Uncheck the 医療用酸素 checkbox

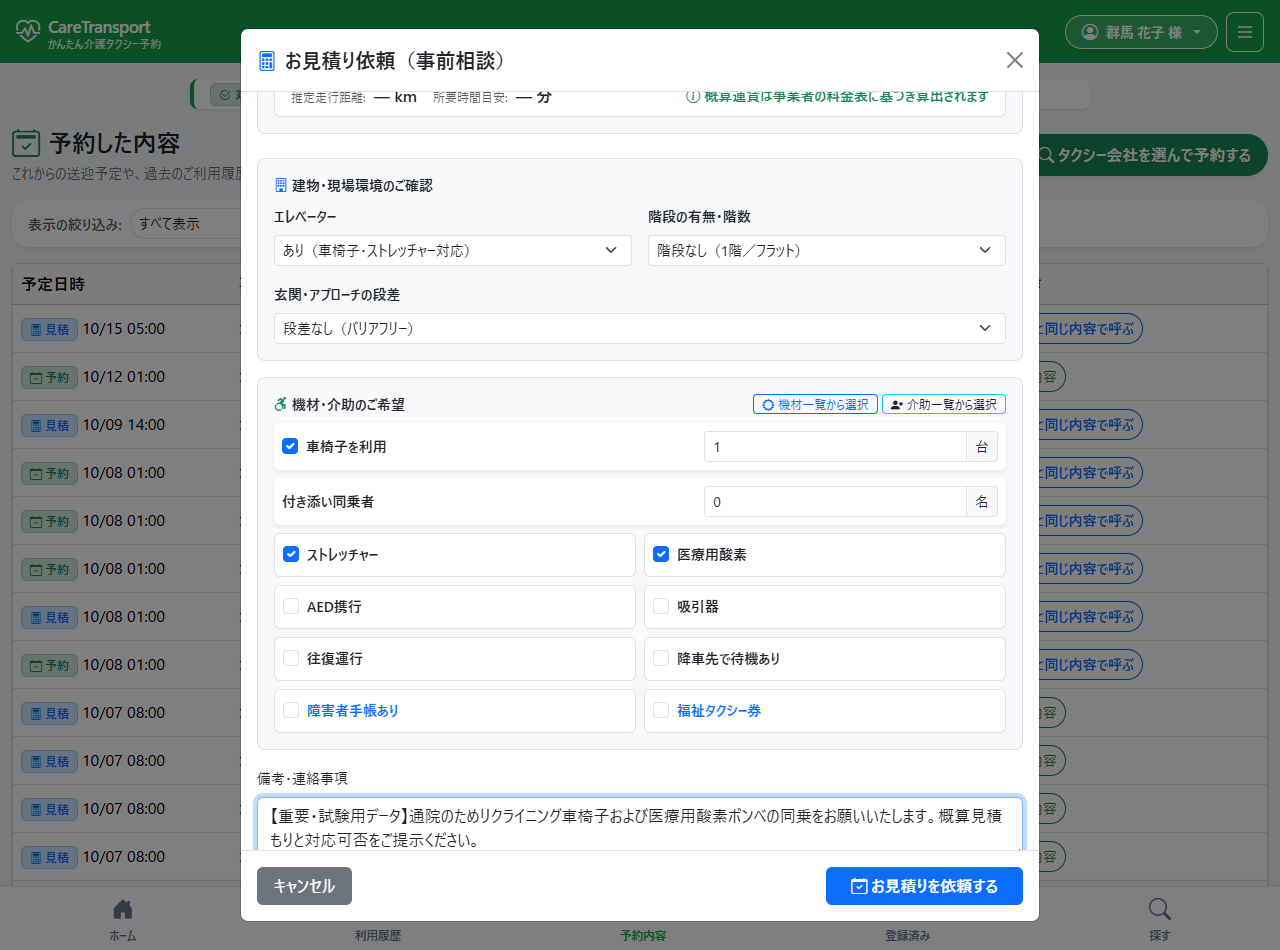point(661,554)
